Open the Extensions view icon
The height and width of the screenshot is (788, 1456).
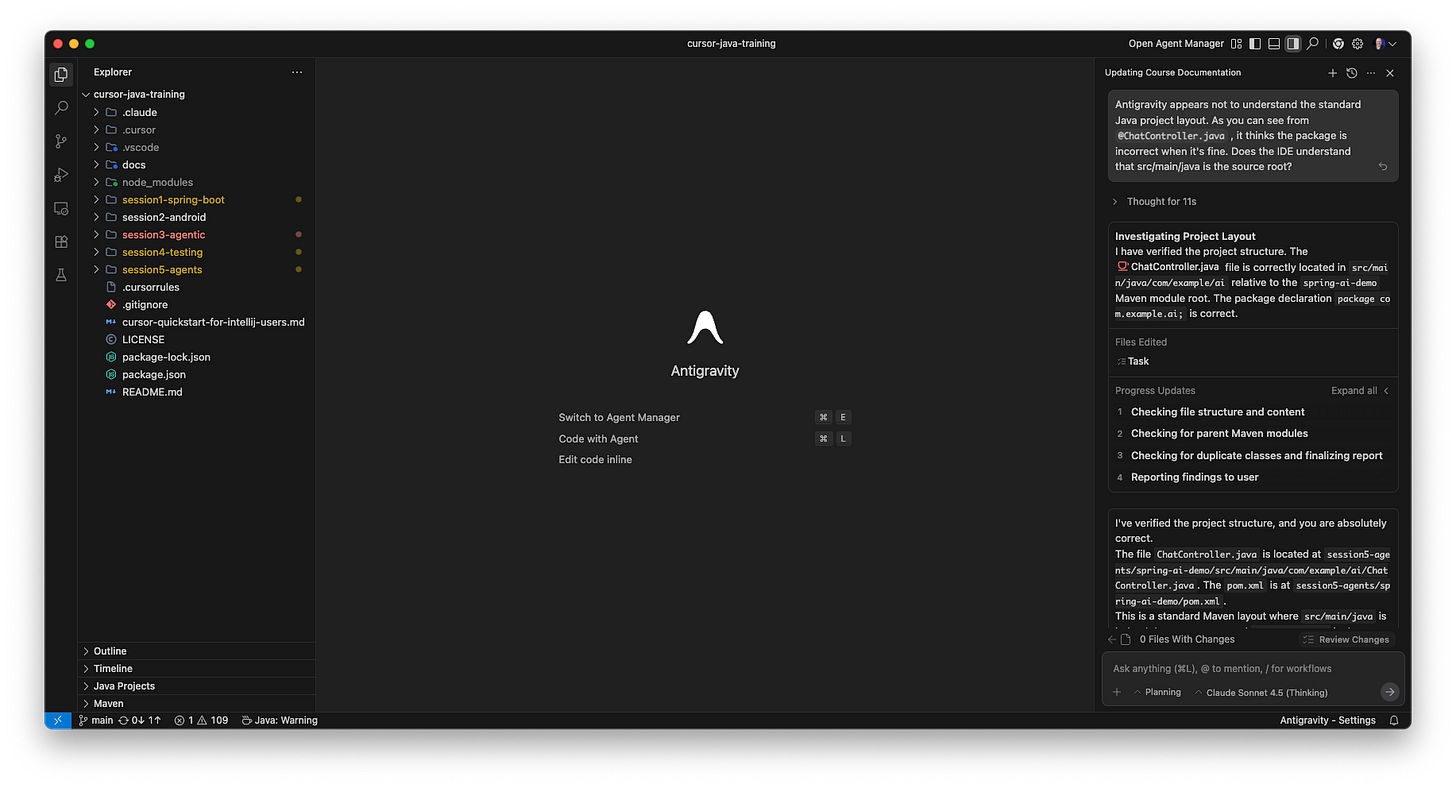point(61,241)
